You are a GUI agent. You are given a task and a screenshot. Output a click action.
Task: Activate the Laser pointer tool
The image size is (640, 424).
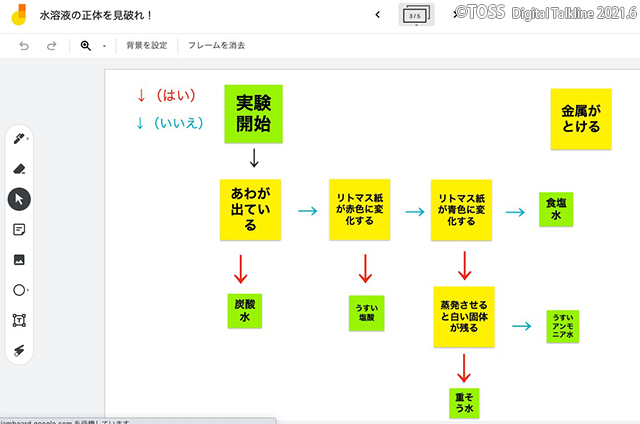[19, 350]
